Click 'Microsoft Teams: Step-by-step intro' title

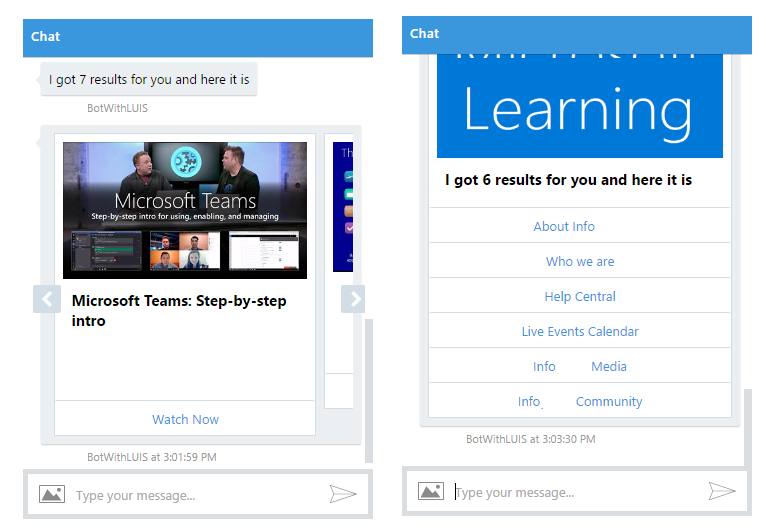pos(179,310)
